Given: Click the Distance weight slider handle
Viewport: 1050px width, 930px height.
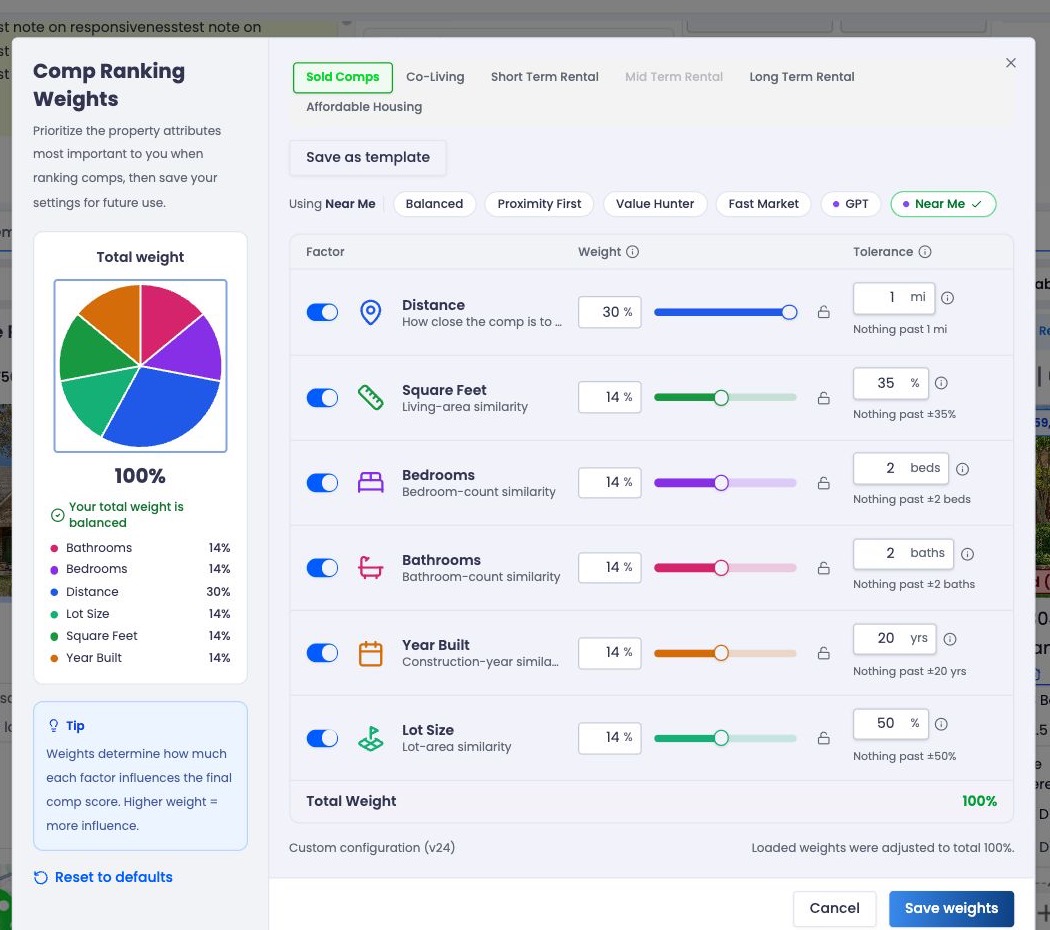Looking at the screenshot, I should [790, 312].
